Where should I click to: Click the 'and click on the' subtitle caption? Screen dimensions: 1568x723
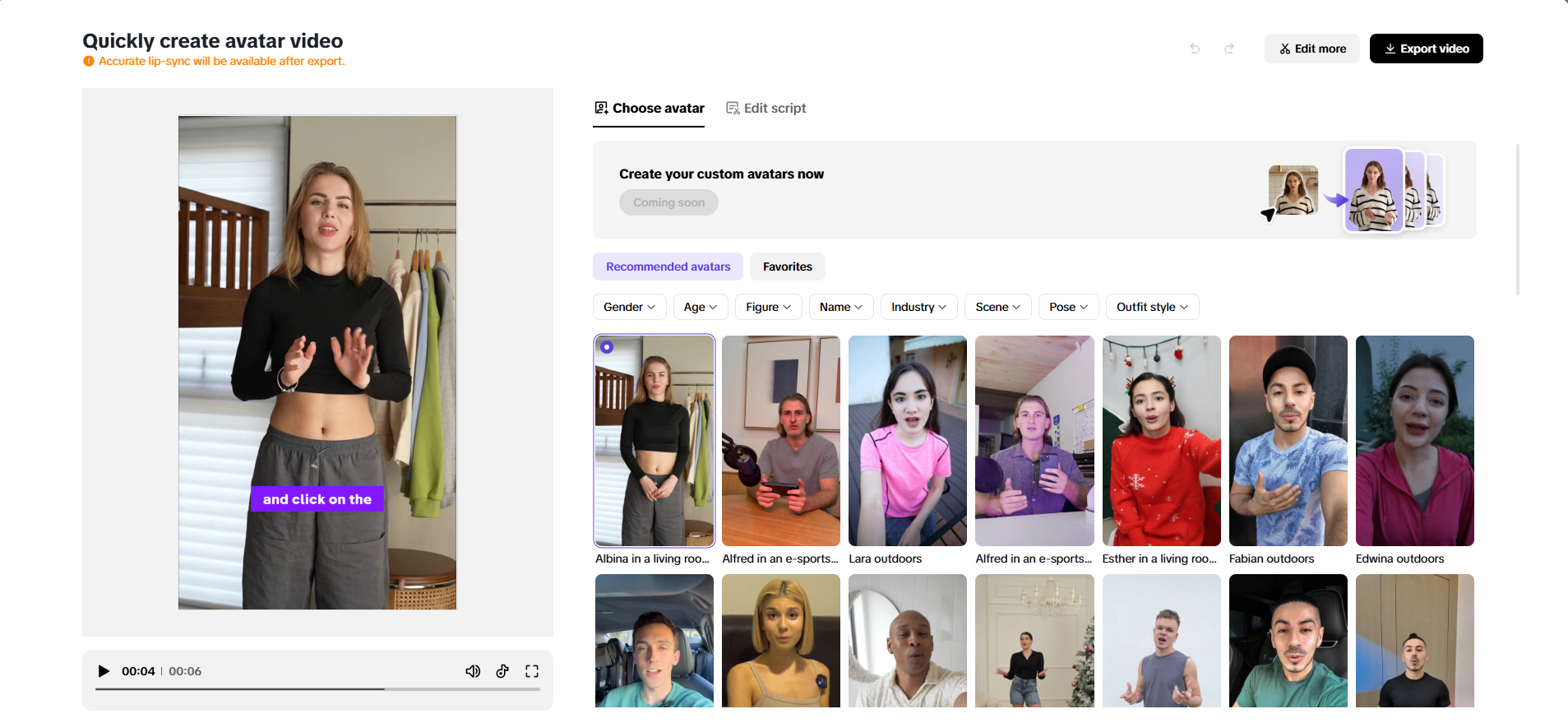click(317, 499)
